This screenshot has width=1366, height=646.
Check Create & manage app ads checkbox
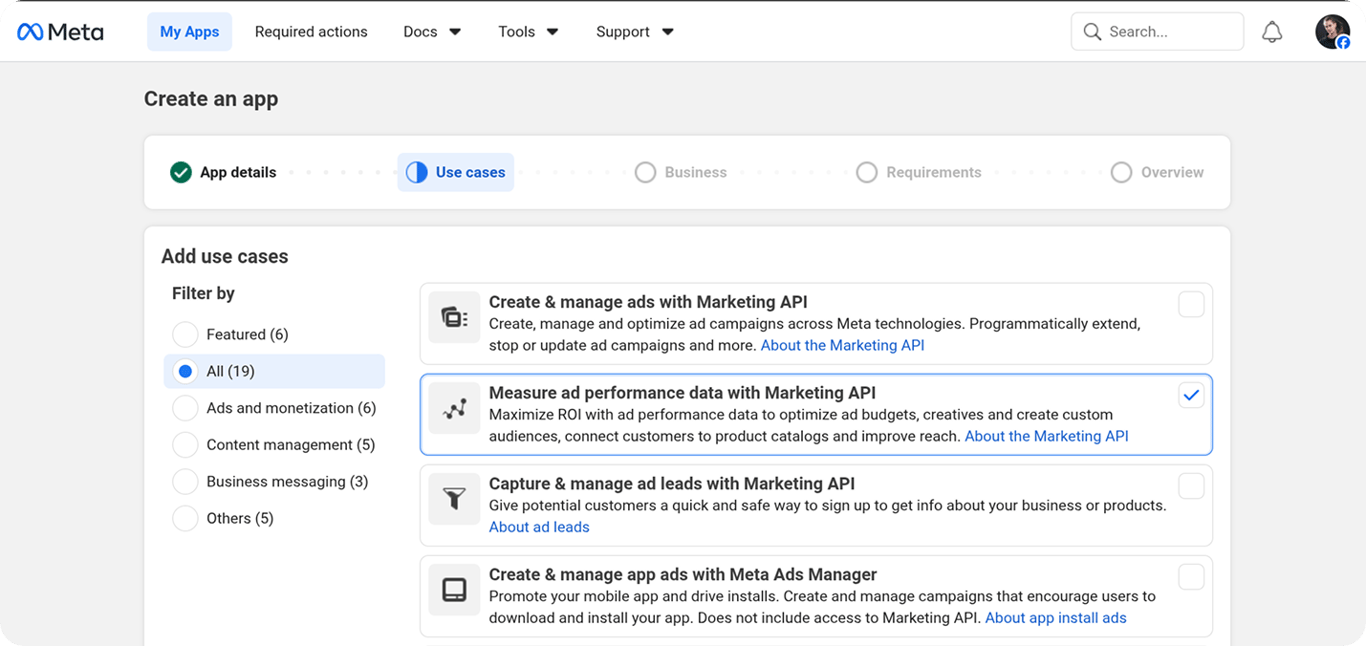(1191, 577)
